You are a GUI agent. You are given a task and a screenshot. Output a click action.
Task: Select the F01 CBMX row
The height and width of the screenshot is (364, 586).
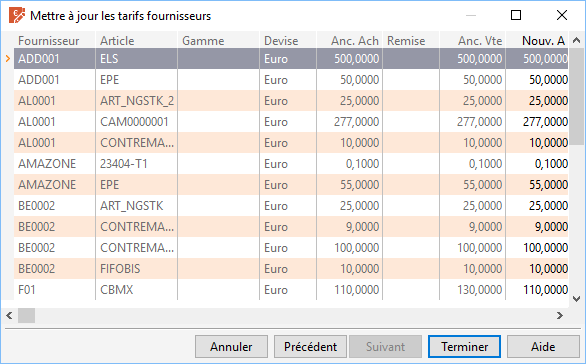(291, 290)
